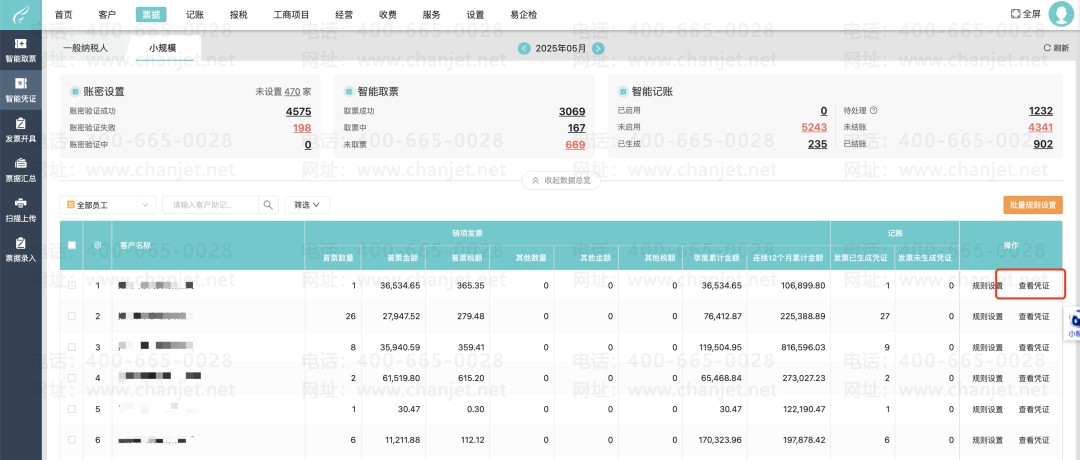Click the feather logo at top left
The height and width of the screenshot is (460, 1080).
tap(21, 14)
